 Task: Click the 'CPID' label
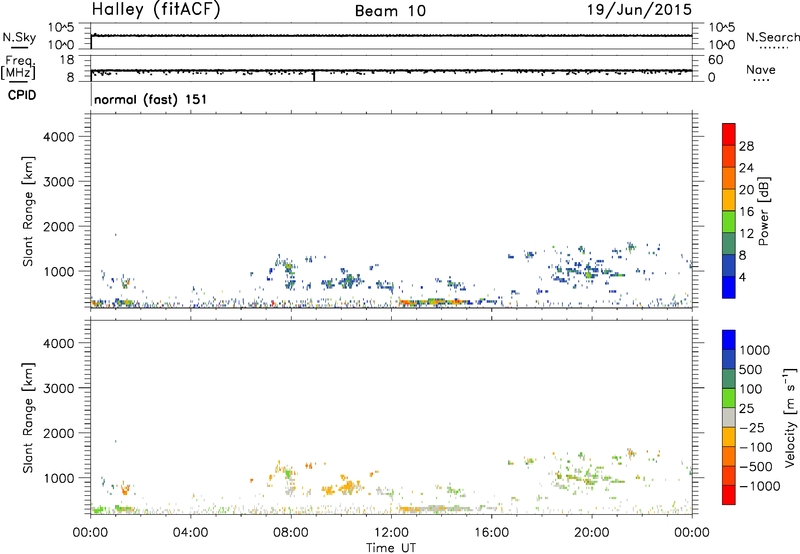coord(22,95)
